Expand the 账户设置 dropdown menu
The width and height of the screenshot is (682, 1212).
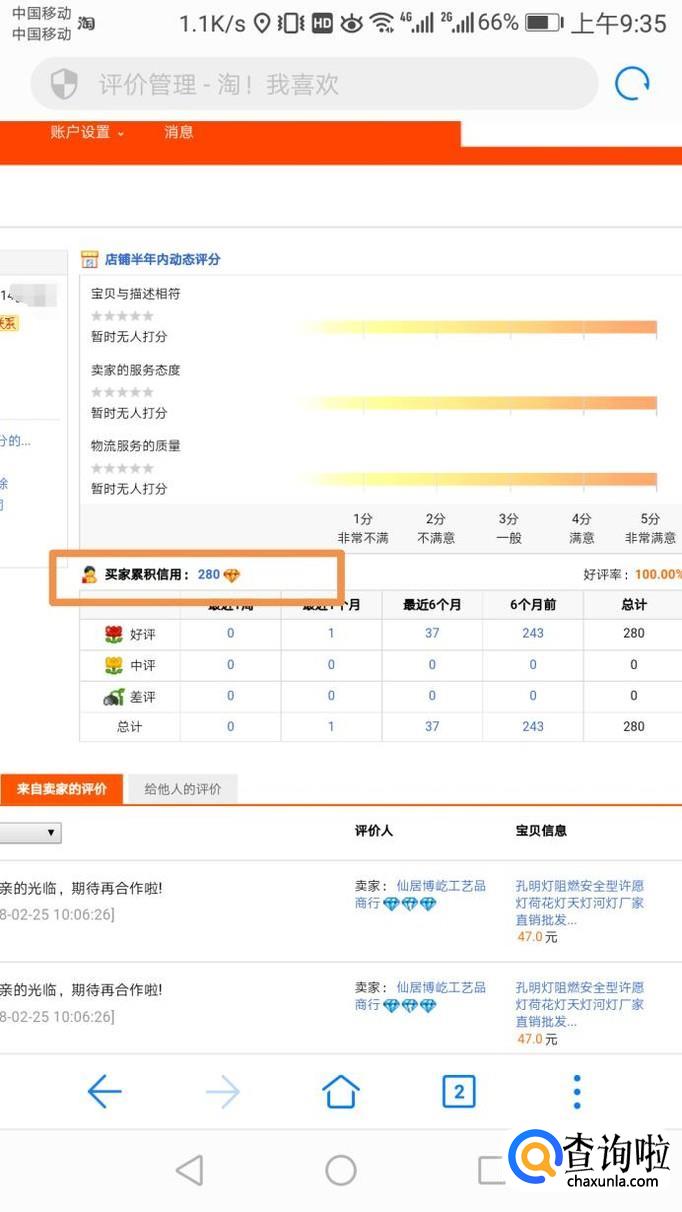[x=87, y=132]
